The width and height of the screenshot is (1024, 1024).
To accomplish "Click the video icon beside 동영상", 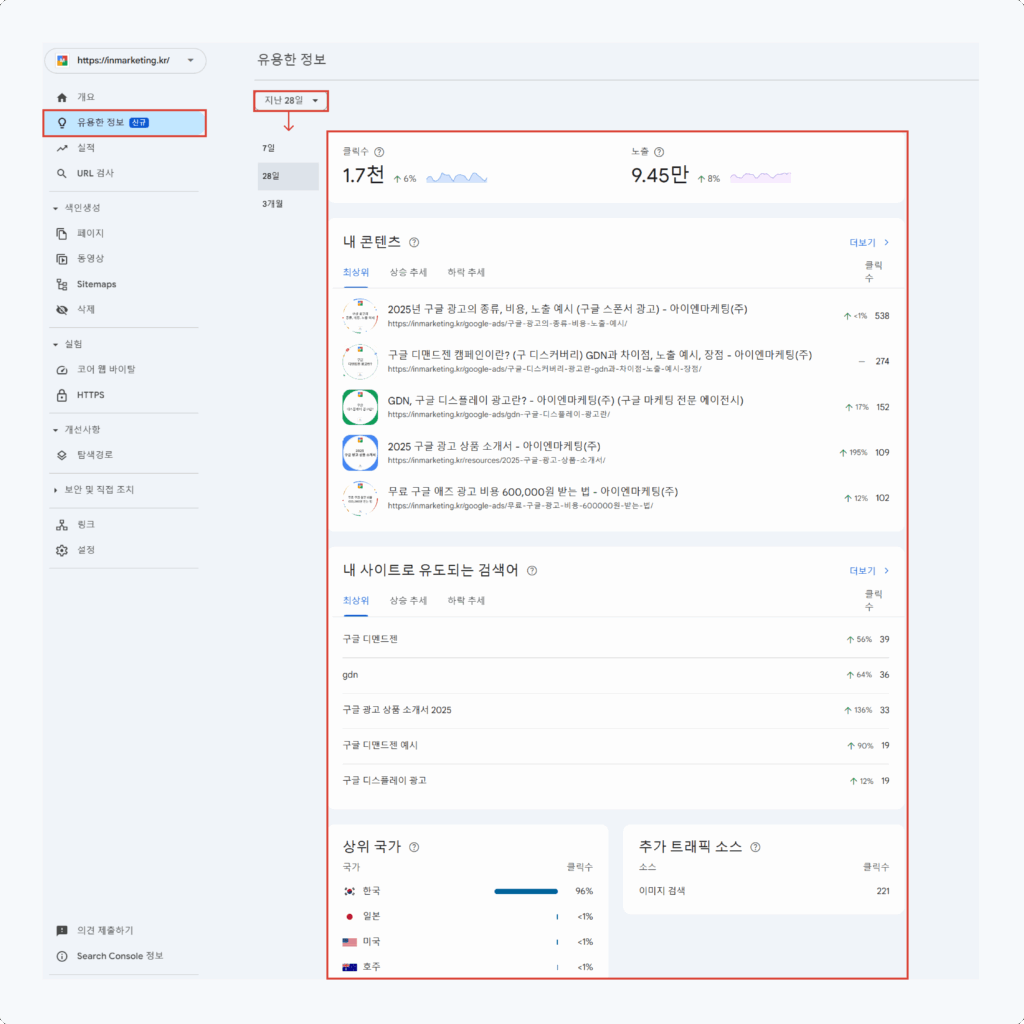I will [x=62, y=259].
